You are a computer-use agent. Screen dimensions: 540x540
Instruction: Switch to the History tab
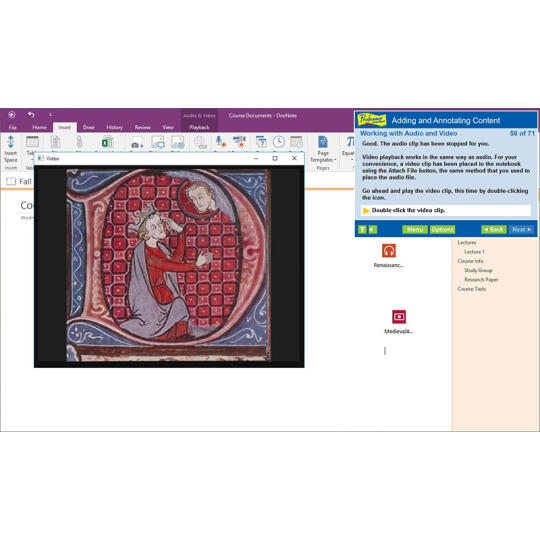[x=115, y=127]
